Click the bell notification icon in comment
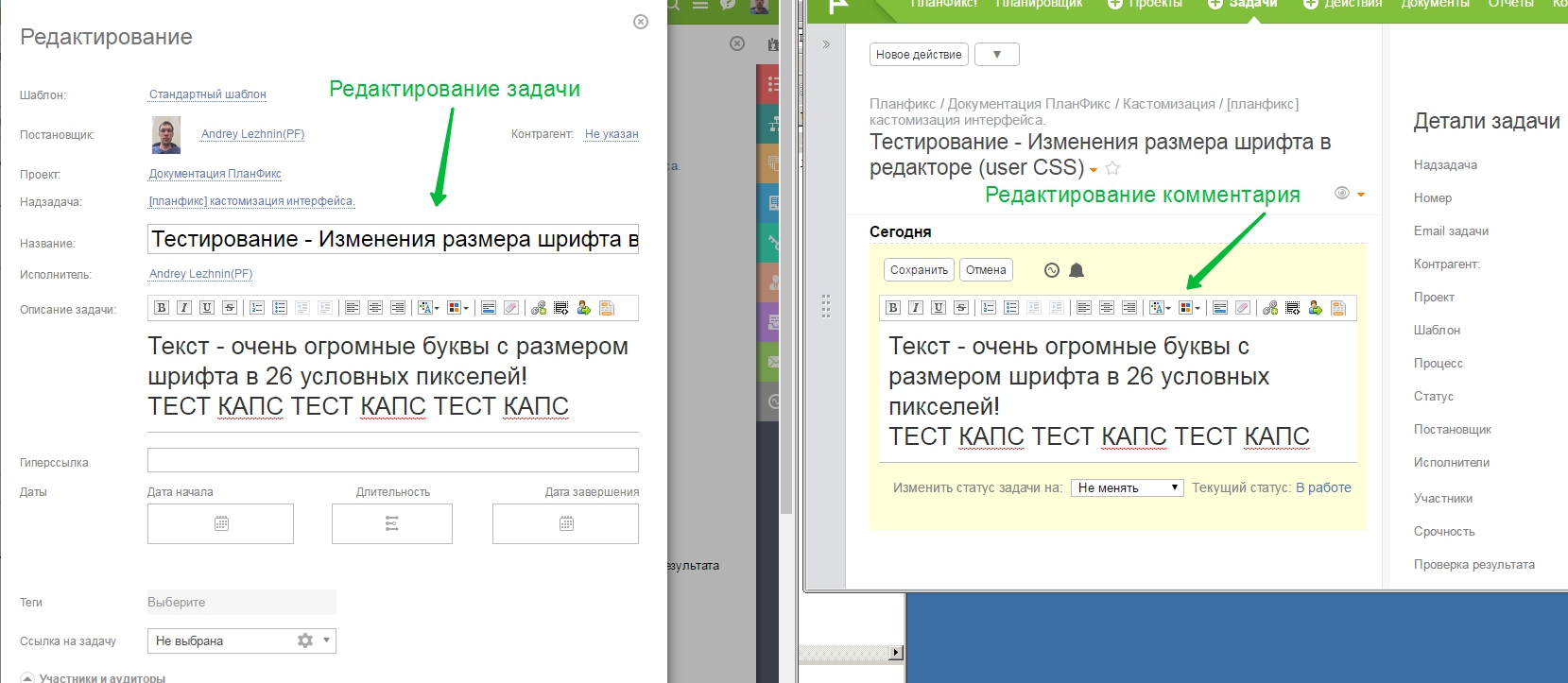The image size is (1568, 683). pyautogui.click(x=1077, y=271)
